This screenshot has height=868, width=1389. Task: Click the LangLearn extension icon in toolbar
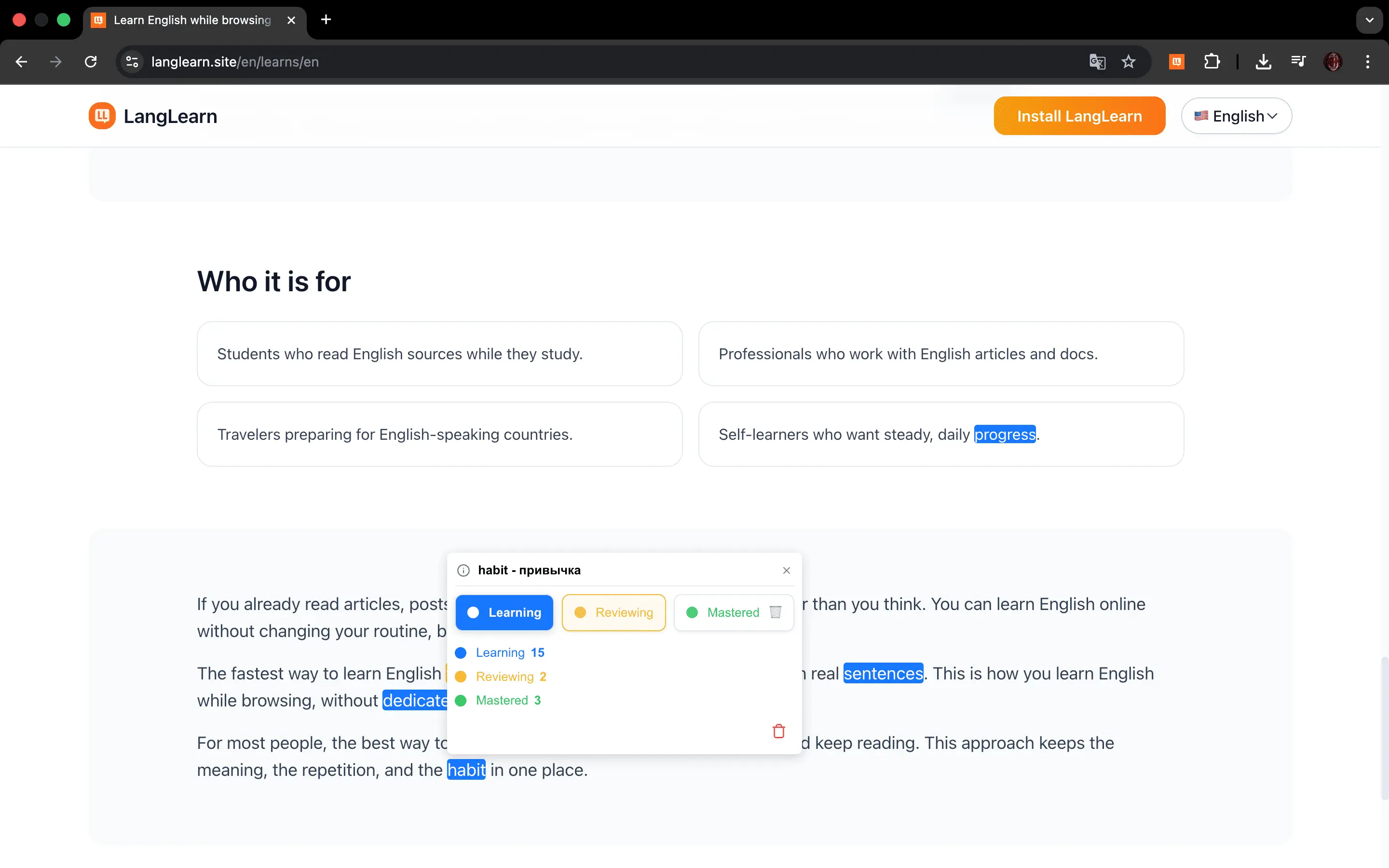[1177, 61]
